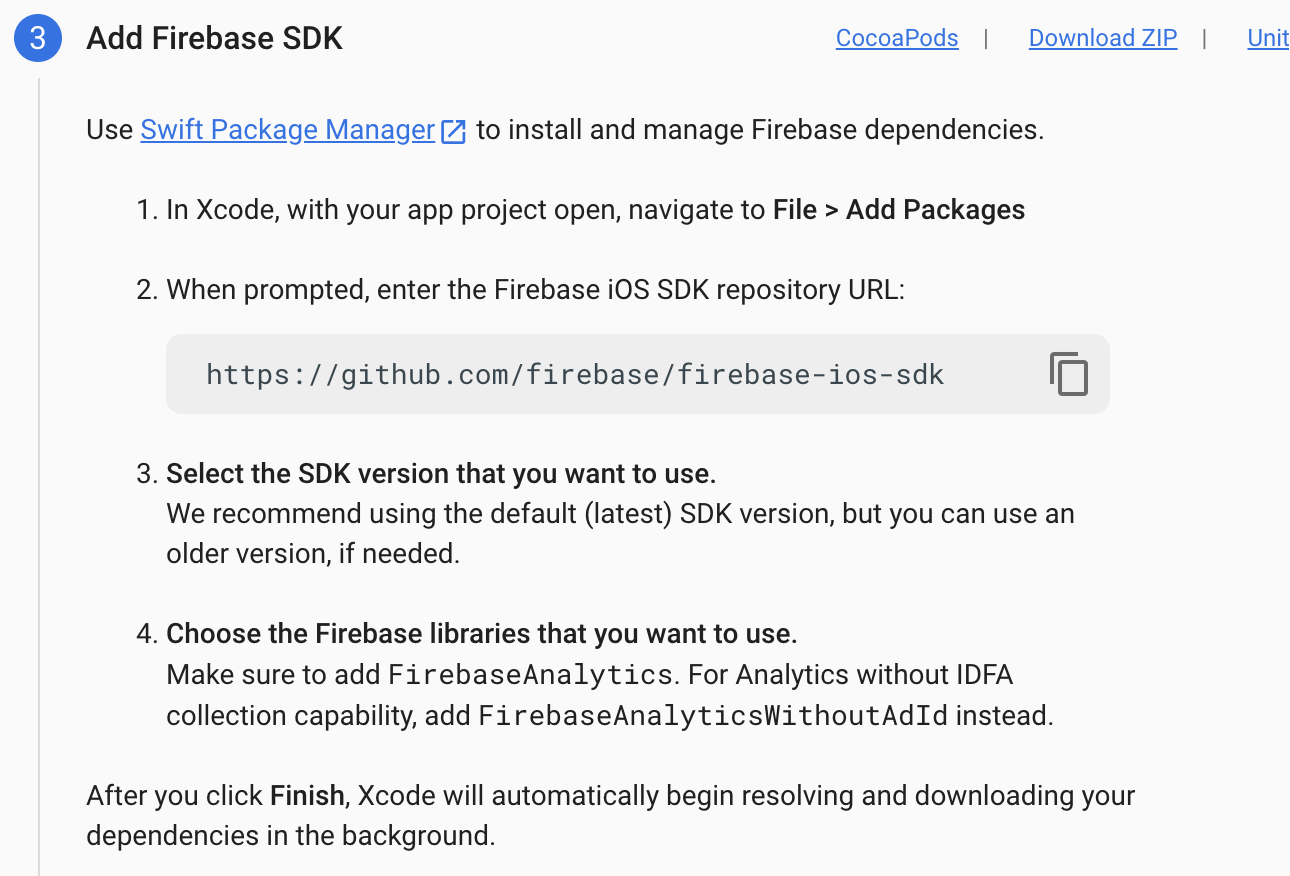Image resolution: width=1290 pixels, height=876 pixels.
Task: Click the Add Firebase SDK heading
Action: click(214, 38)
